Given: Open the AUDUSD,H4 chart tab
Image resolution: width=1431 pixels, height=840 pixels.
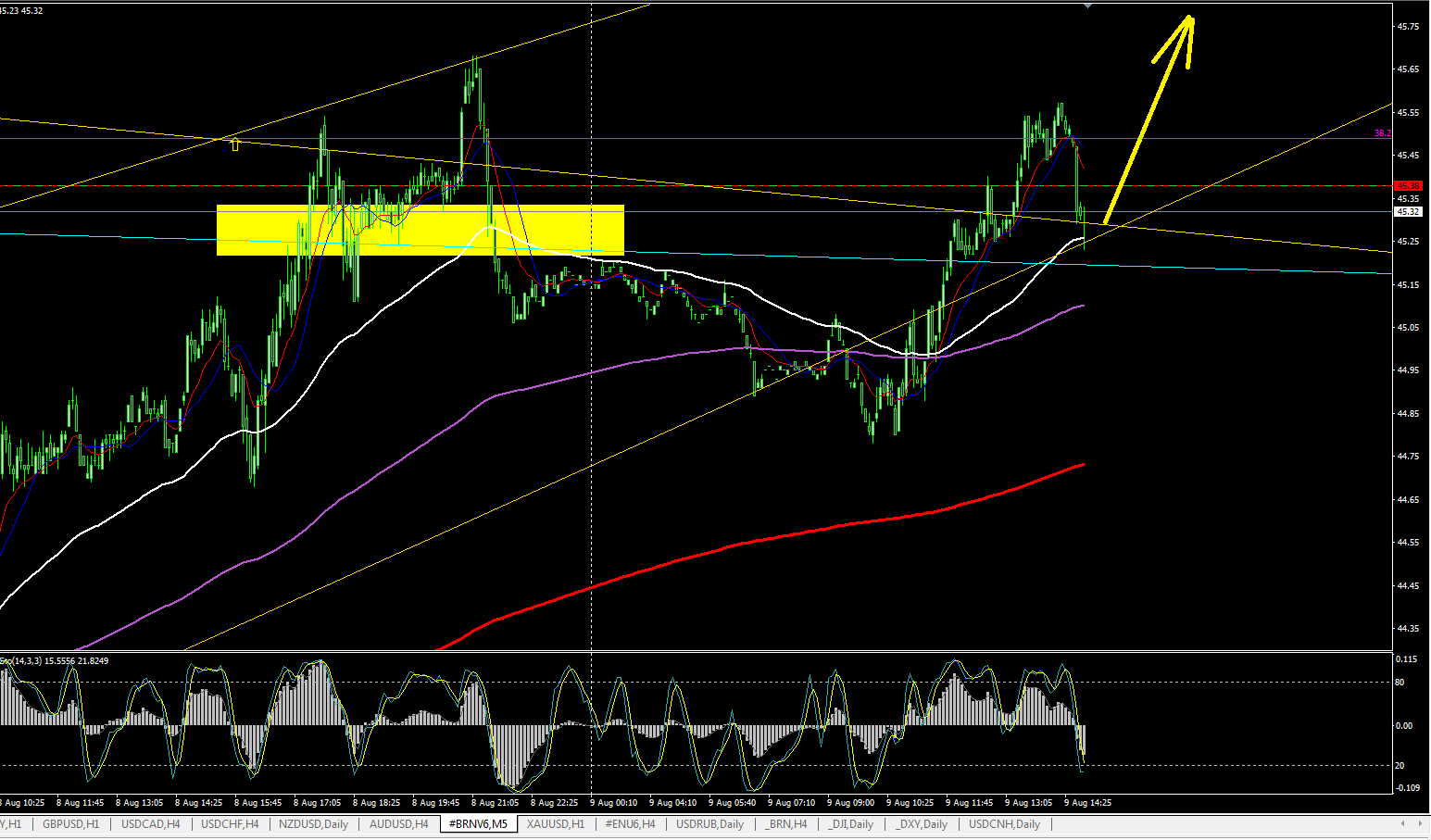Looking at the screenshot, I should 398,824.
